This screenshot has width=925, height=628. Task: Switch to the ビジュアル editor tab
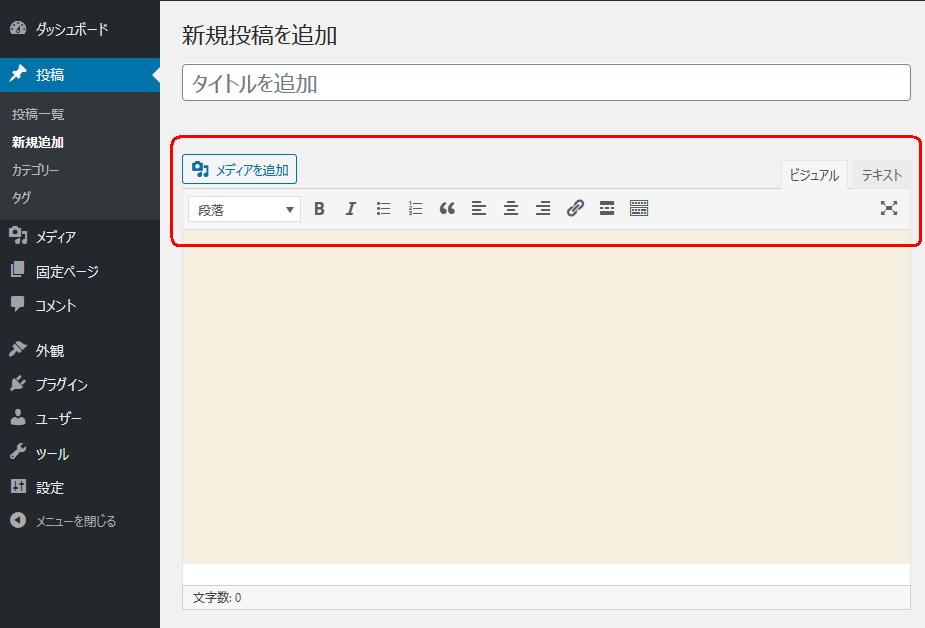[x=814, y=175]
